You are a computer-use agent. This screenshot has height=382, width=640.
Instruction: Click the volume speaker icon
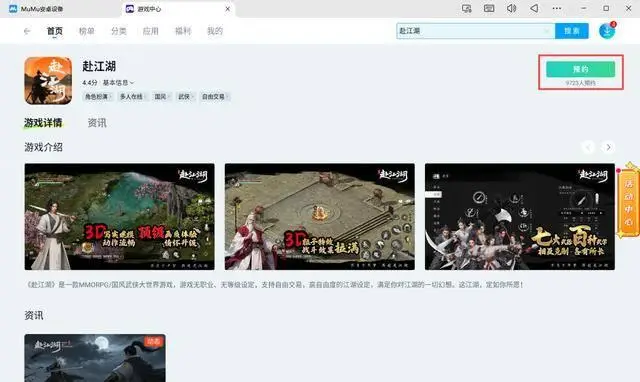click(x=511, y=9)
